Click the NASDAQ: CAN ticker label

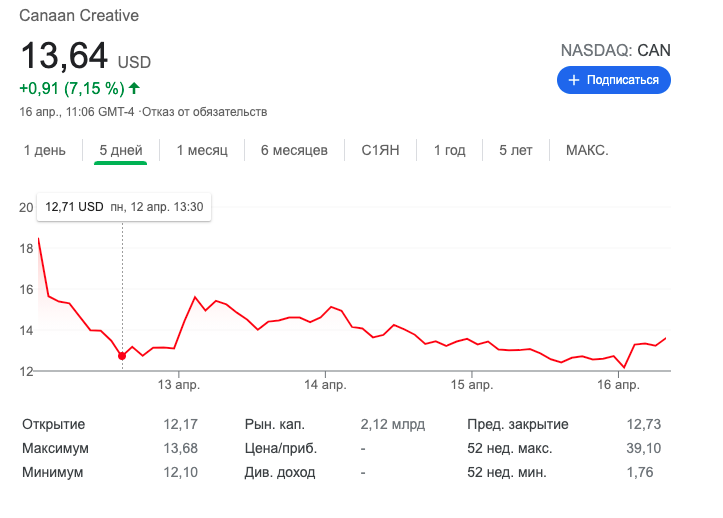click(615, 50)
